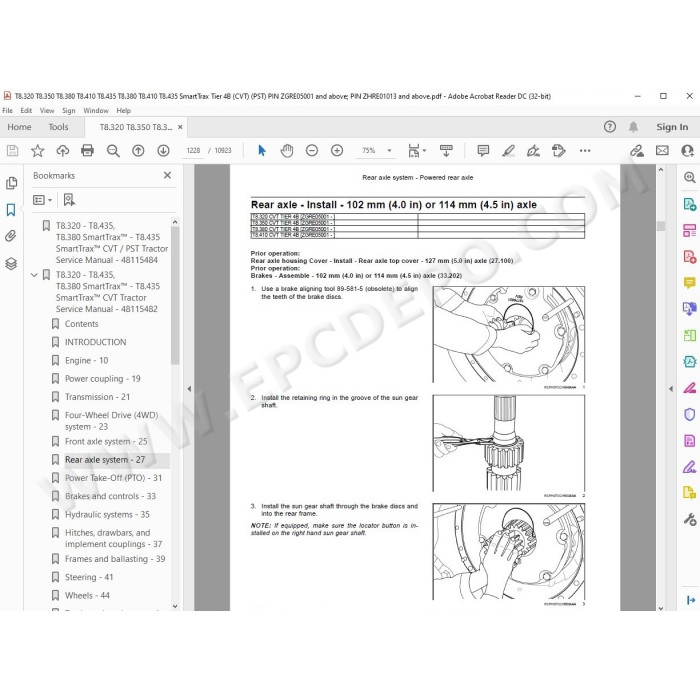Screen dimensions: 700x700
Task: Add file to starred favorites
Action: click(38, 151)
